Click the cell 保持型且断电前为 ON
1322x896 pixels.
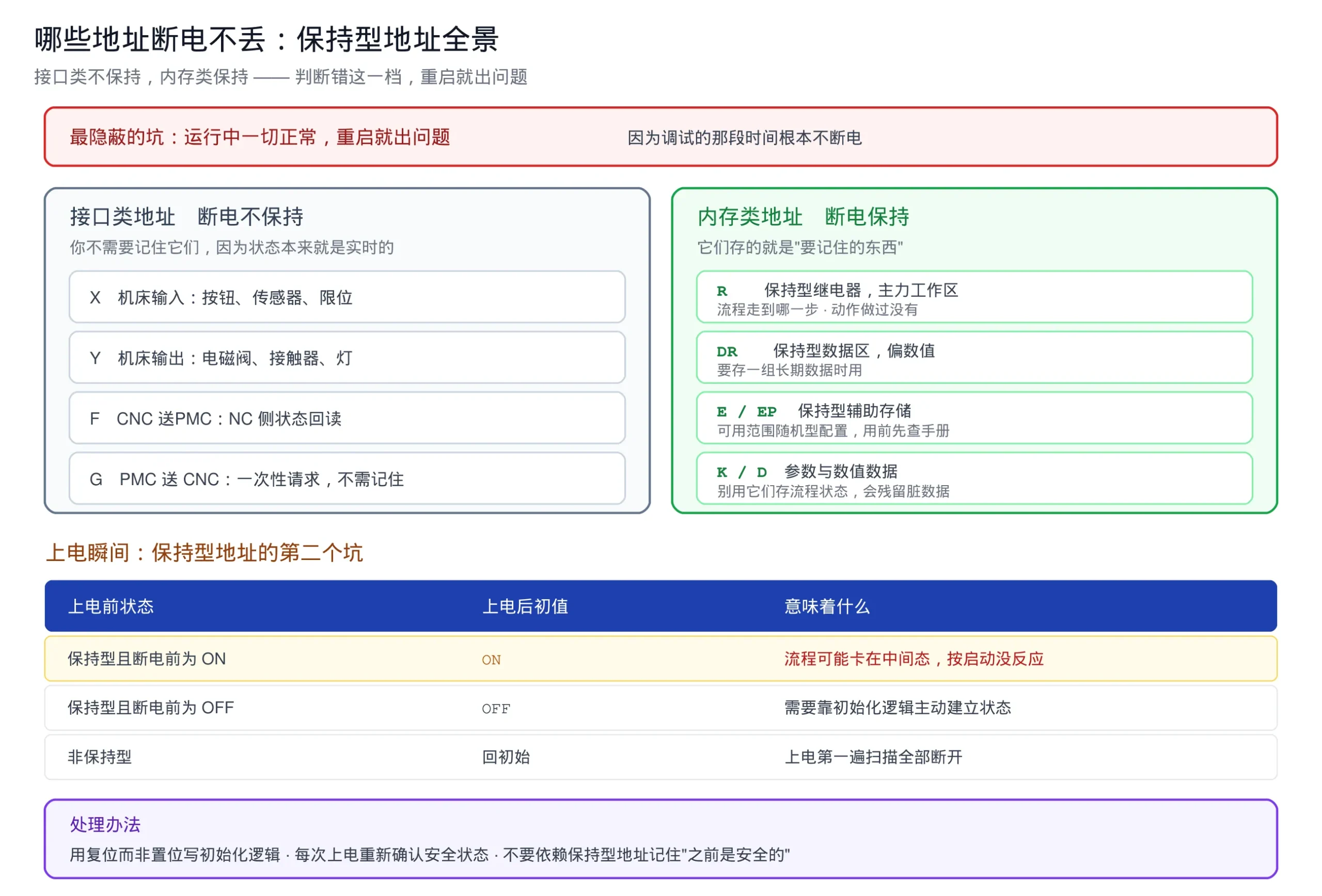click(x=147, y=659)
